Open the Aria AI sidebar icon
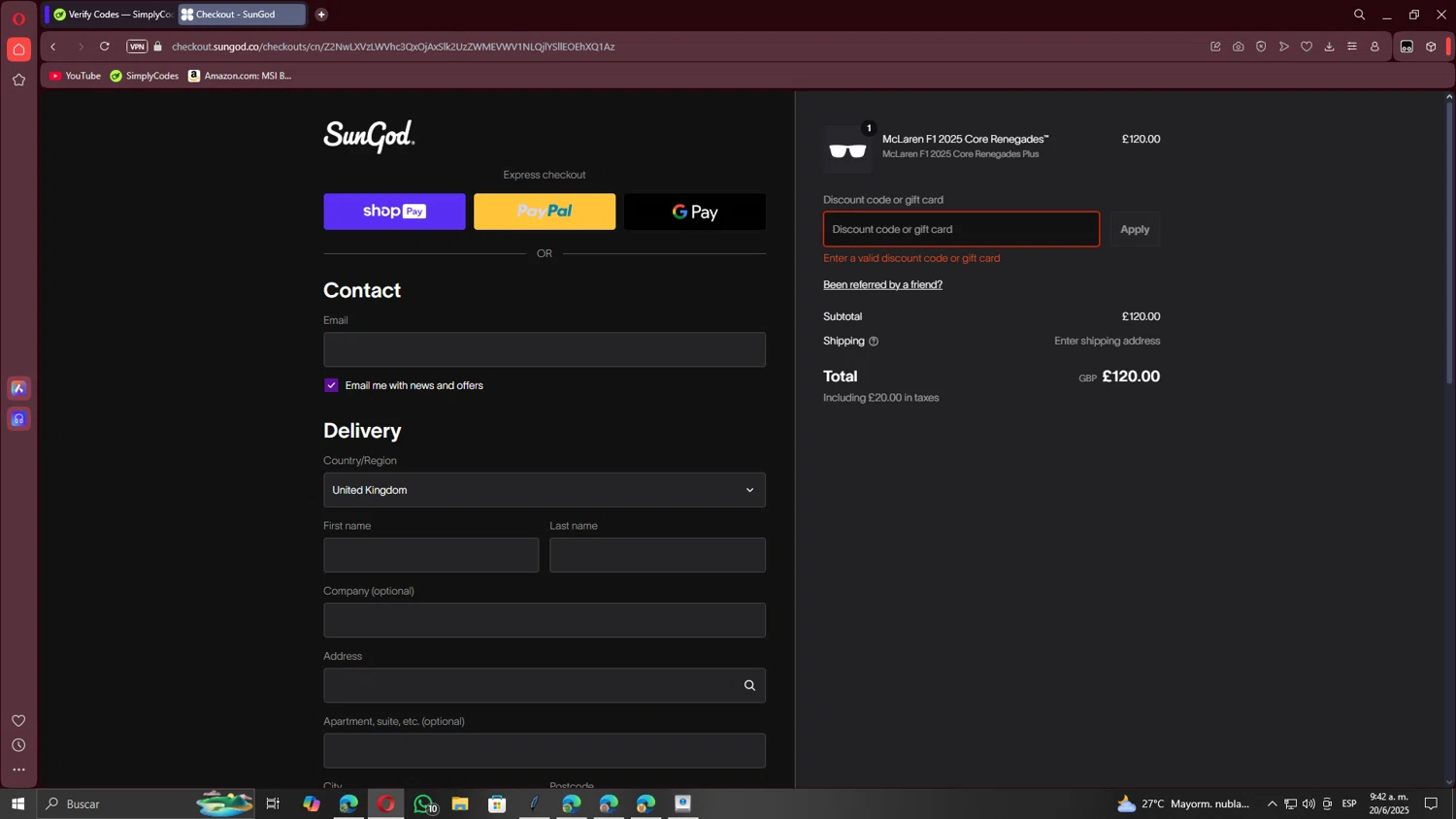The width and height of the screenshot is (1456, 819). point(18,388)
